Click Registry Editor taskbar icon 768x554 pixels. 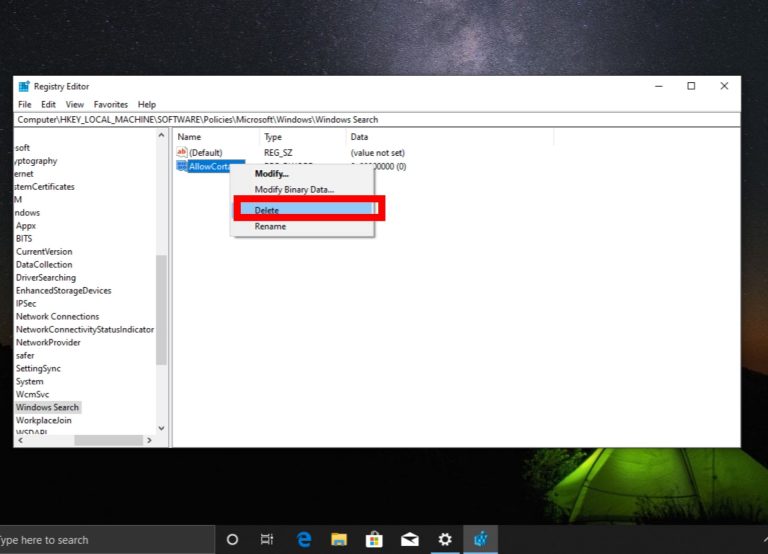480,539
